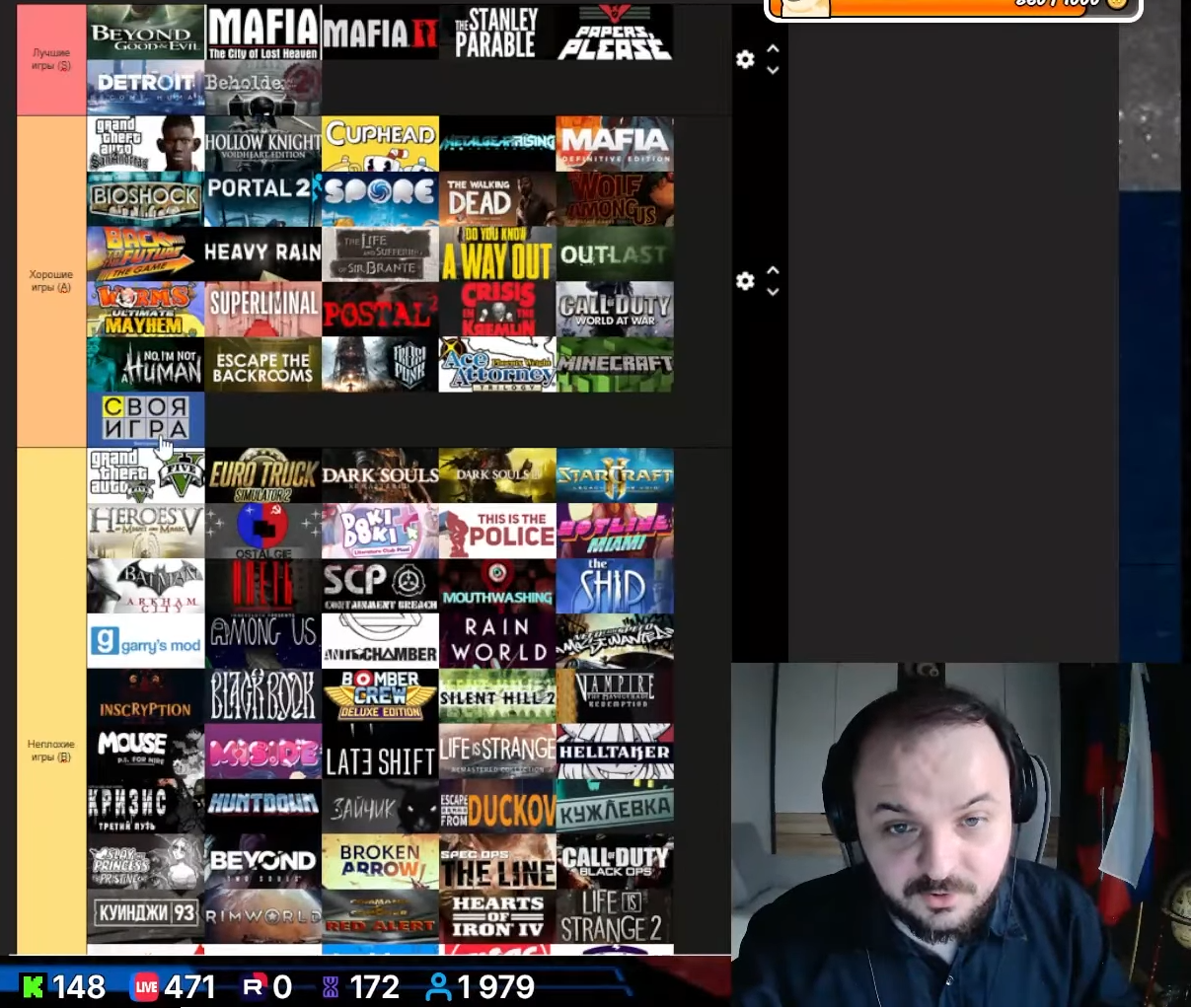Select the Wolf Among Us tile
The image size is (1191, 1008).
pos(615,199)
